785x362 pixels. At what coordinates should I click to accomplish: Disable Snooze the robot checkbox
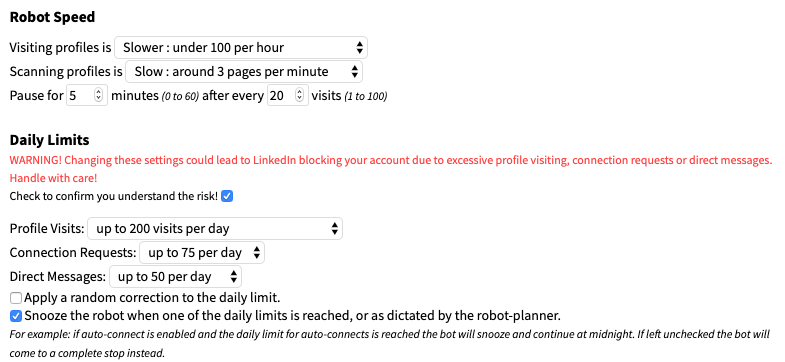coord(16,316)
